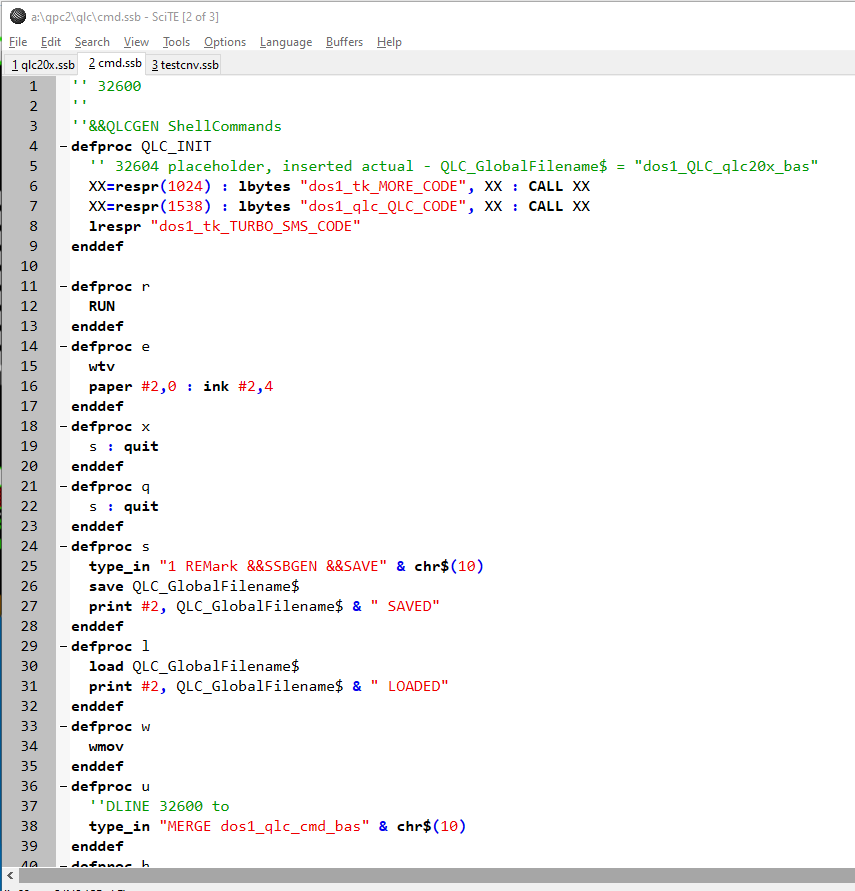Screen dimensions: 855x891
Task: Click the "dos1_qlc_QLC_CODE" string
Action: (x=383, y=206)
